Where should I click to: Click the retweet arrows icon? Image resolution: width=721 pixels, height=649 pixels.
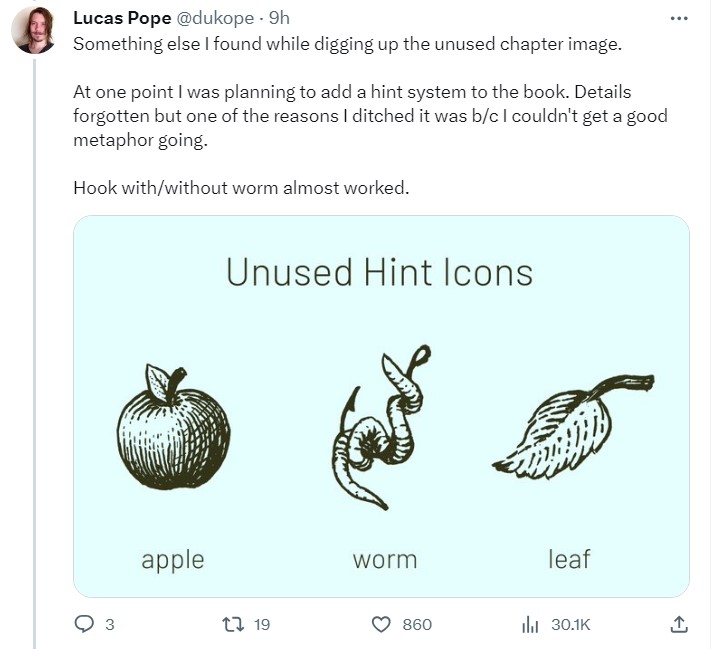click(x=233, y=624)
